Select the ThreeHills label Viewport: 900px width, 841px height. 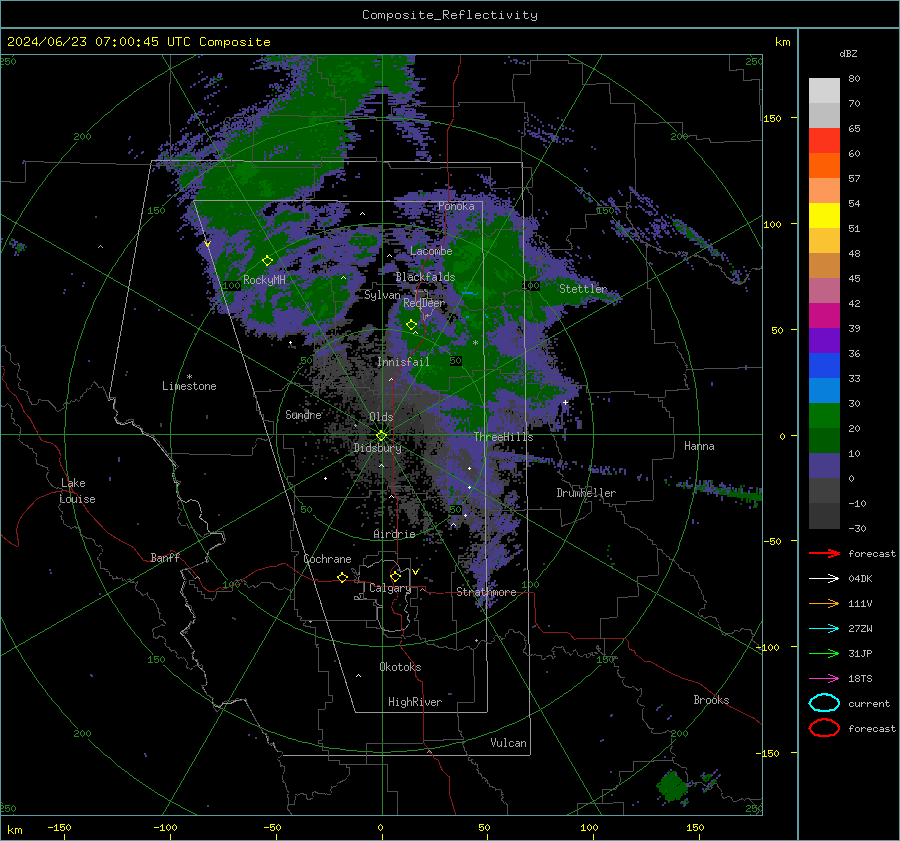pyautogui.click(x=503, y=437)
